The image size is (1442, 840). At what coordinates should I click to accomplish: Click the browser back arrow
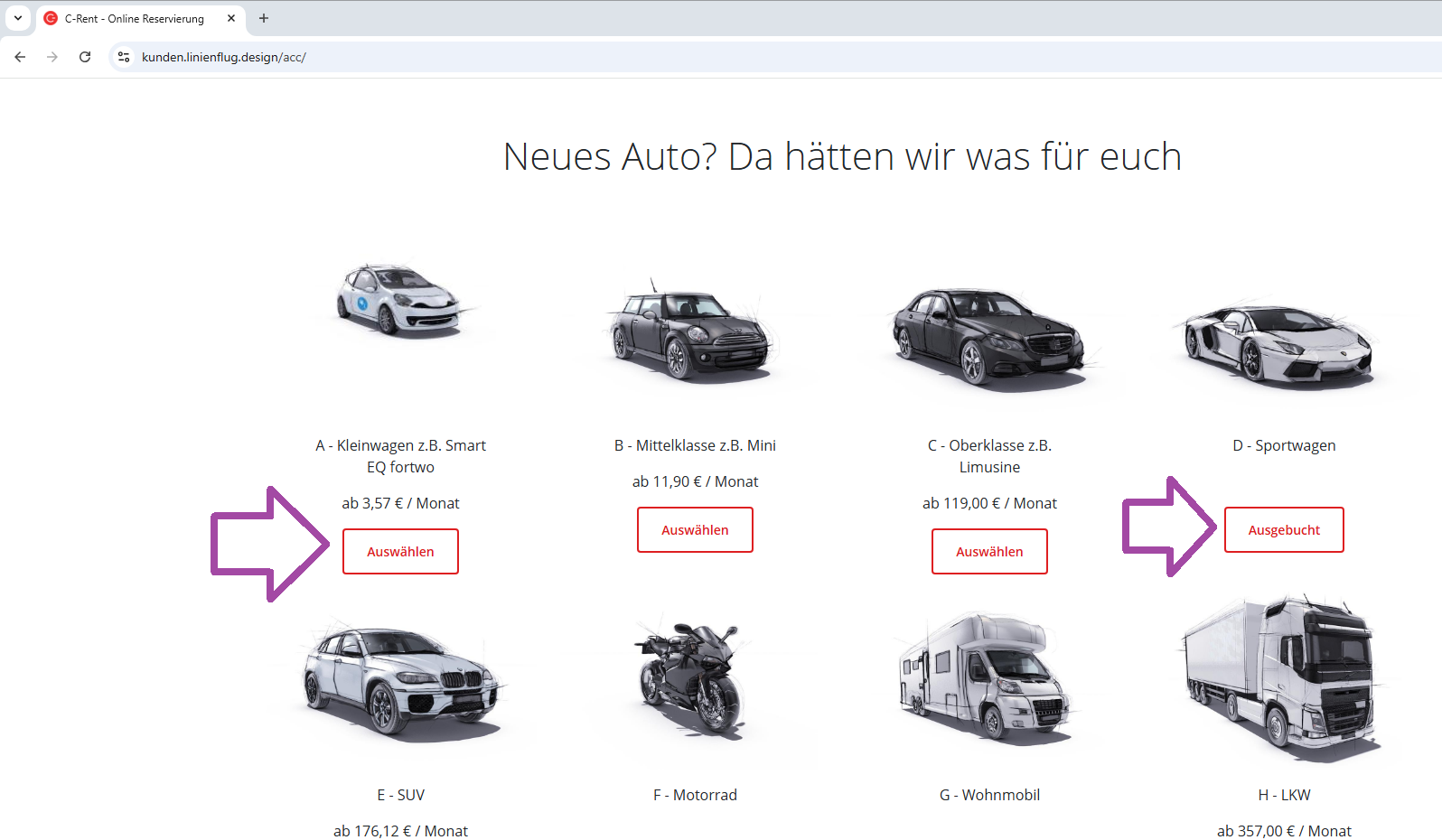[20, 57]
